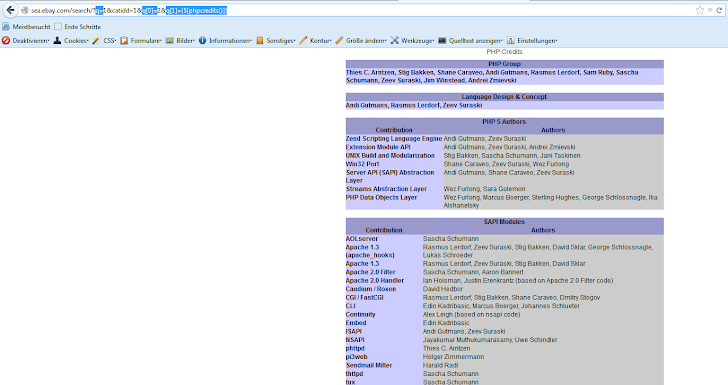Open the Einstellungen toolbar menu

click(532, 41)
